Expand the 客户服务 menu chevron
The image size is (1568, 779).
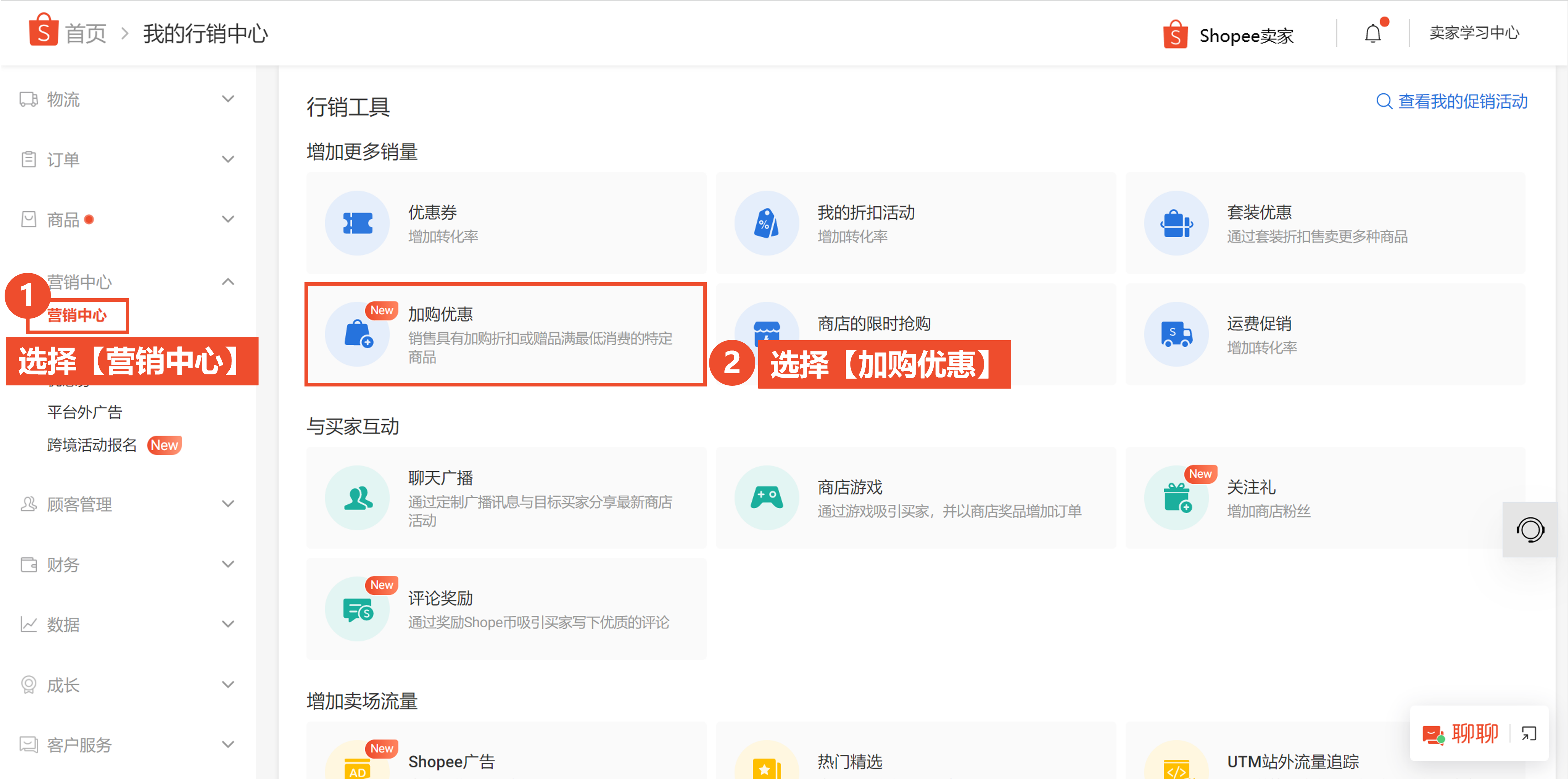tap(228, 744)
